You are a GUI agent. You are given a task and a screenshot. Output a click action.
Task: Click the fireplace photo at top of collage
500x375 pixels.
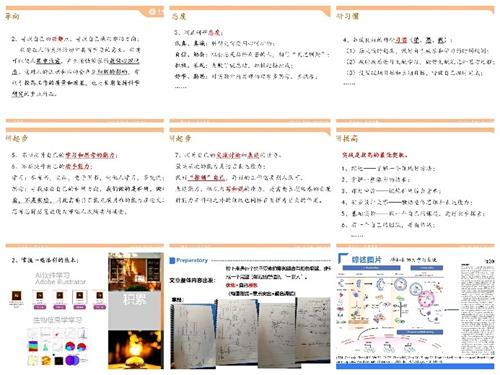(x=135, y=272)
